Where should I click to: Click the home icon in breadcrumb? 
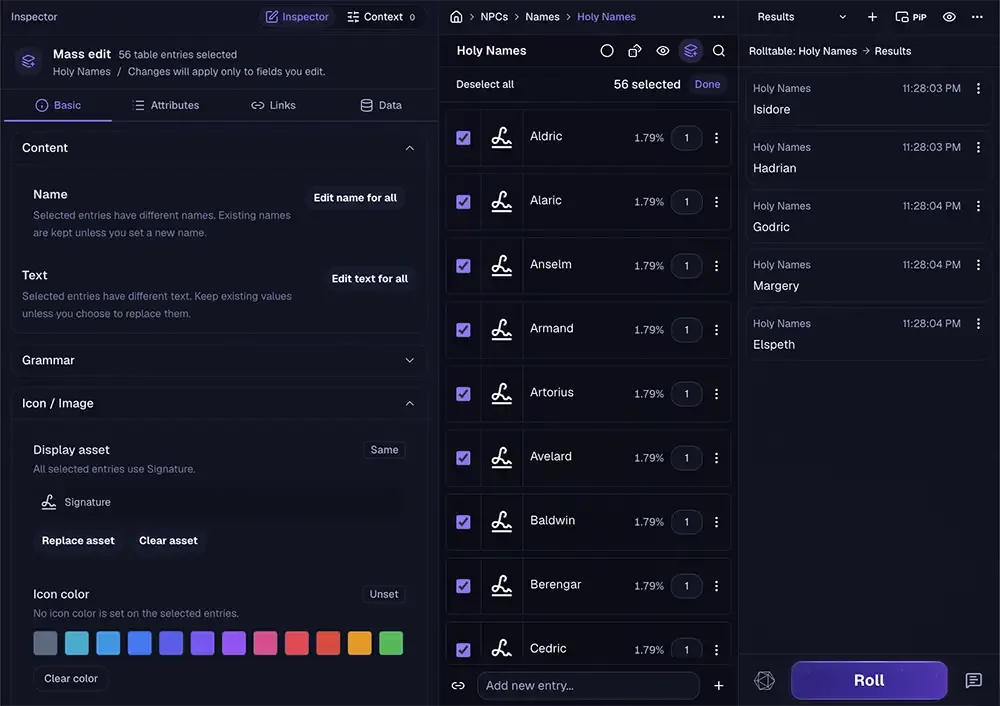[456, 17]
